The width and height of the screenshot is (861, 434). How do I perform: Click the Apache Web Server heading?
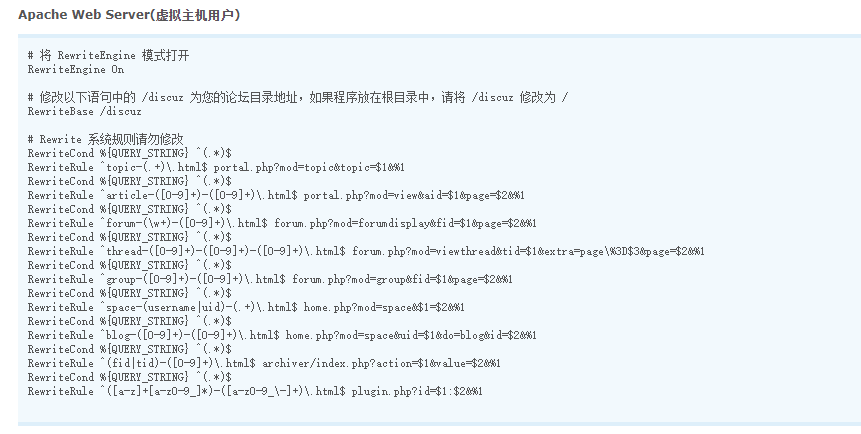[x=129, y=15]
